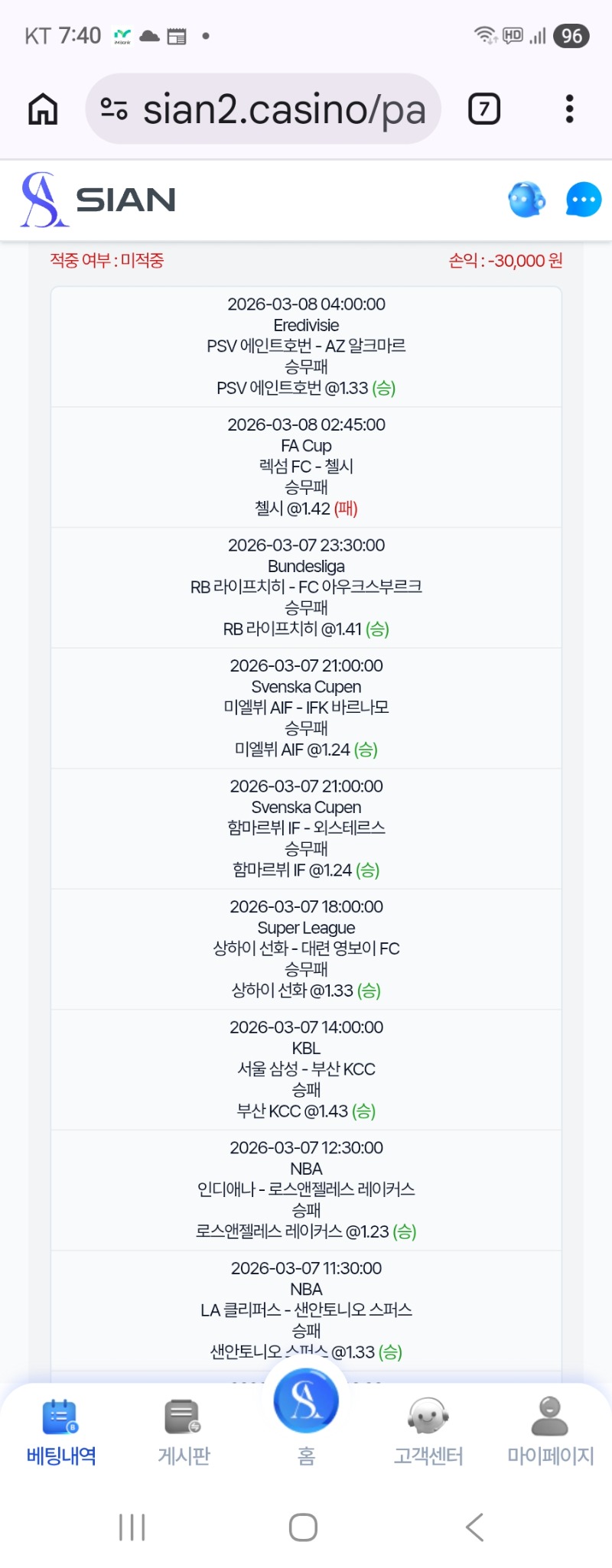Switch to 베팅내역 tab
Image resolution: width=612 pixels, height=1568 pixels.
(x=61, y=1432)
